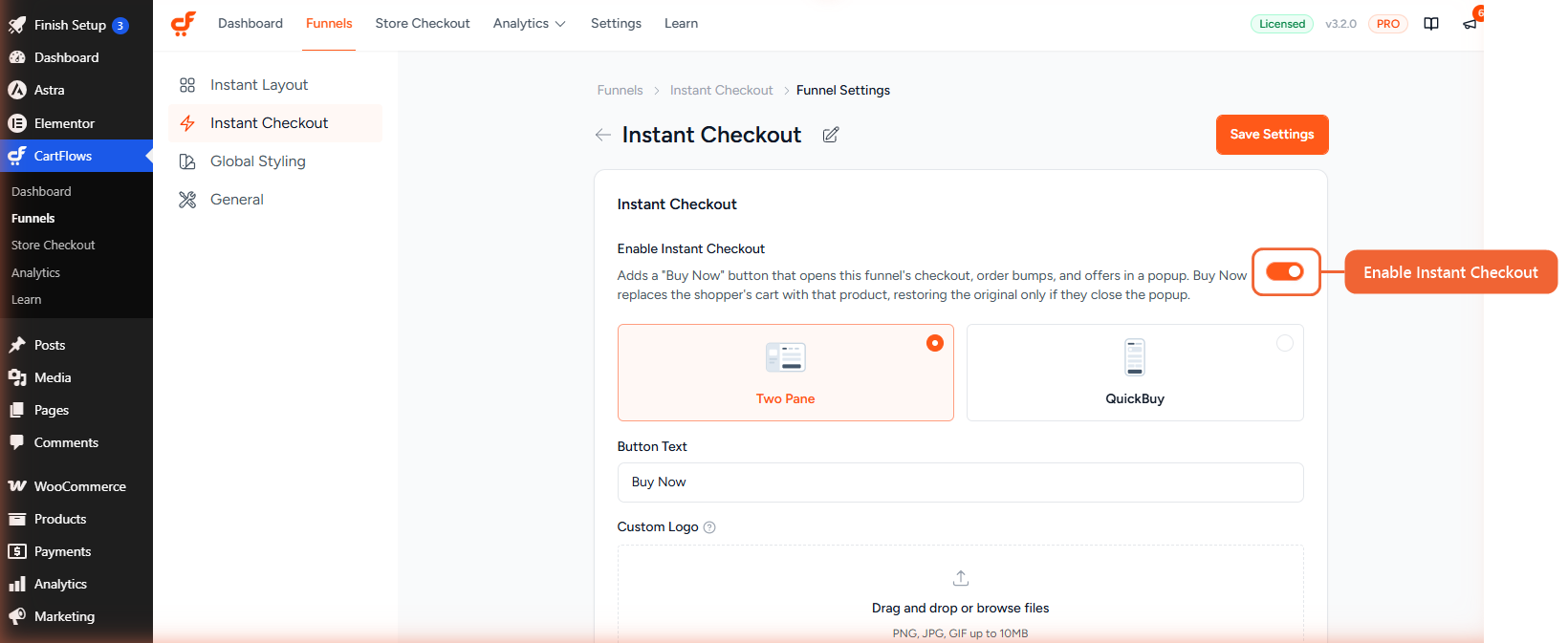Open General settings section
Image resolution: width=1568 pixels, height=643 pixels.
tap(275, 200)
